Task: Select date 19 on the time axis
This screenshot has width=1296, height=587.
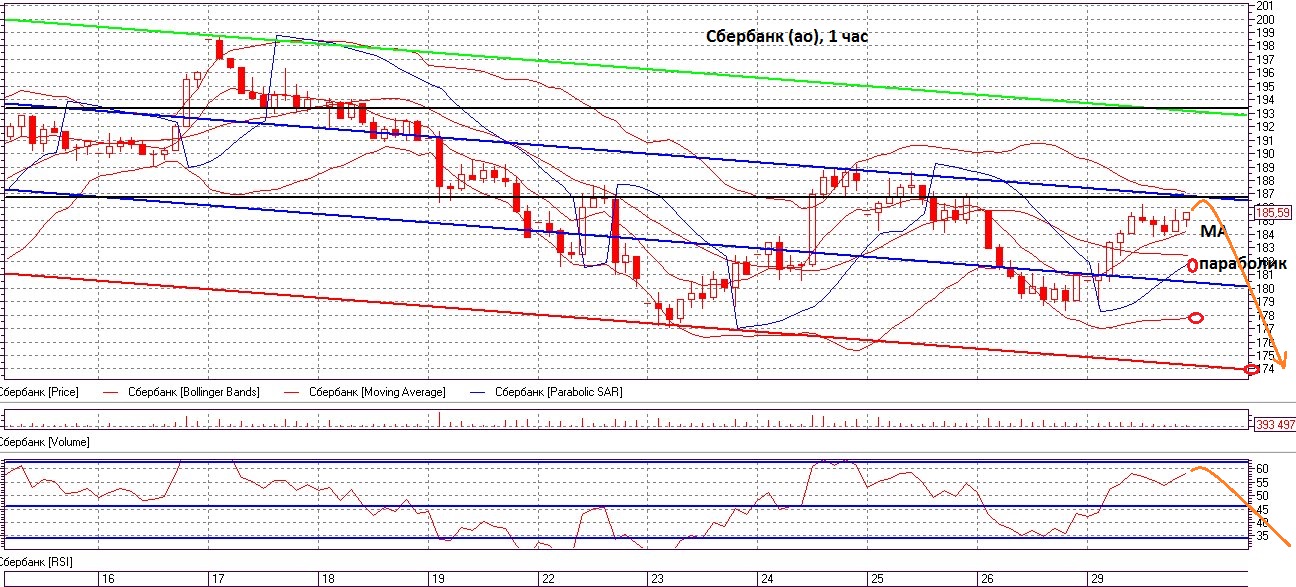Action: point(437,579)
